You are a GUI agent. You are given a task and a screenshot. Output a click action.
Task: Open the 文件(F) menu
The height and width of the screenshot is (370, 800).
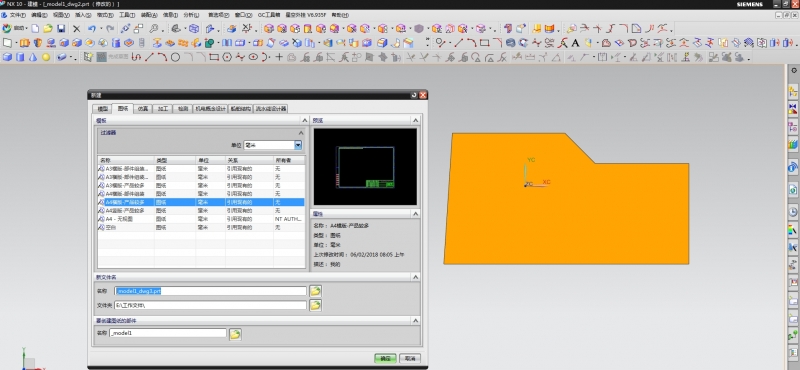16,15
